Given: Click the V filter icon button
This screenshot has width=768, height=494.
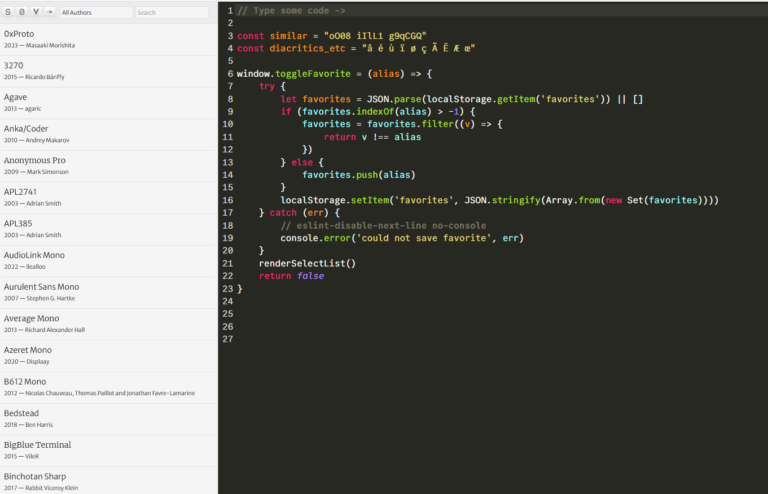Looking at the screenshot, I should click(x=37, y=12).
